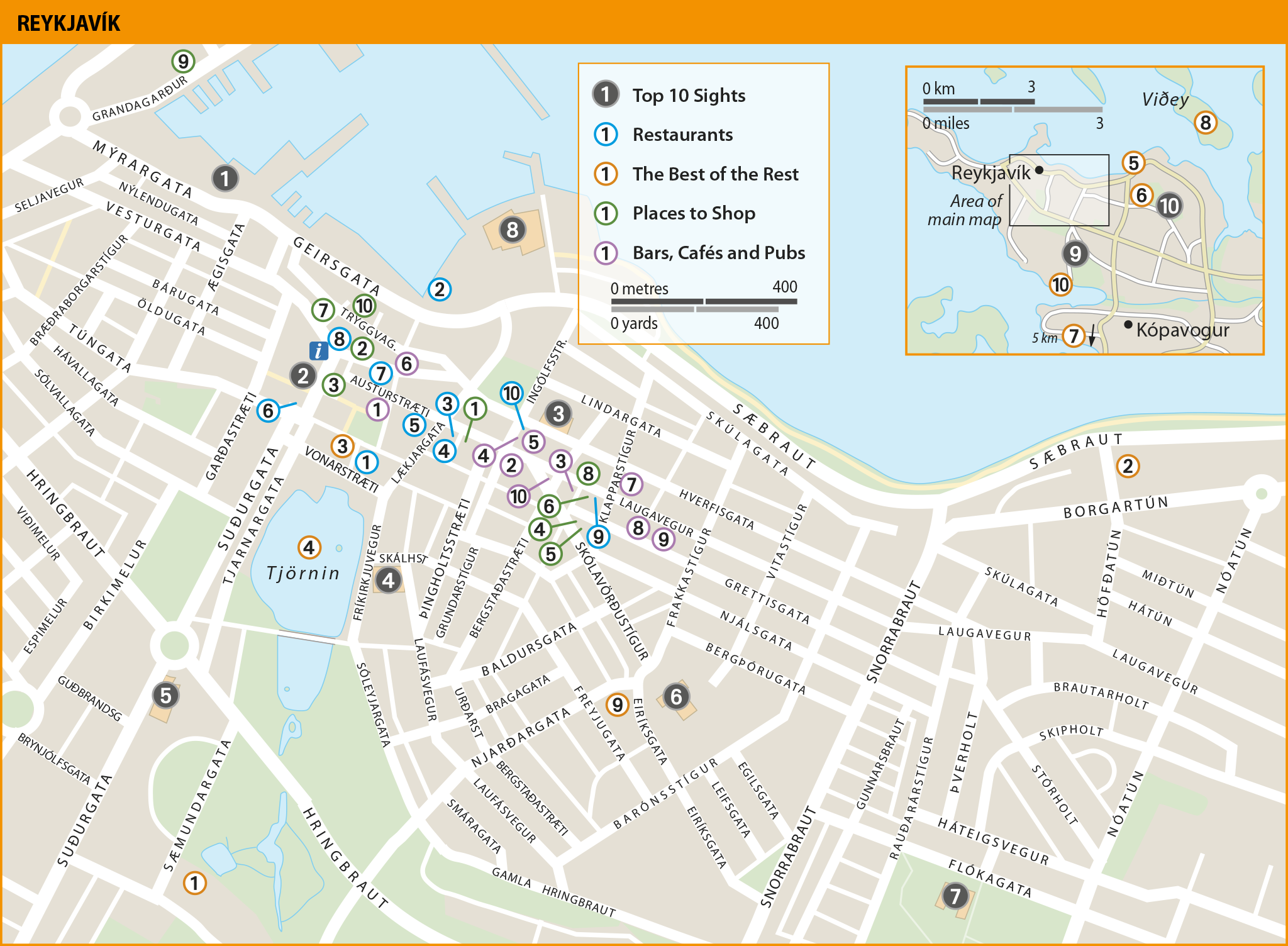Image resolution: width=1288 pixels, height=946 pixels.
Task: Click the 0–400 metres scale bar
Action: click(x=704, y=301)
